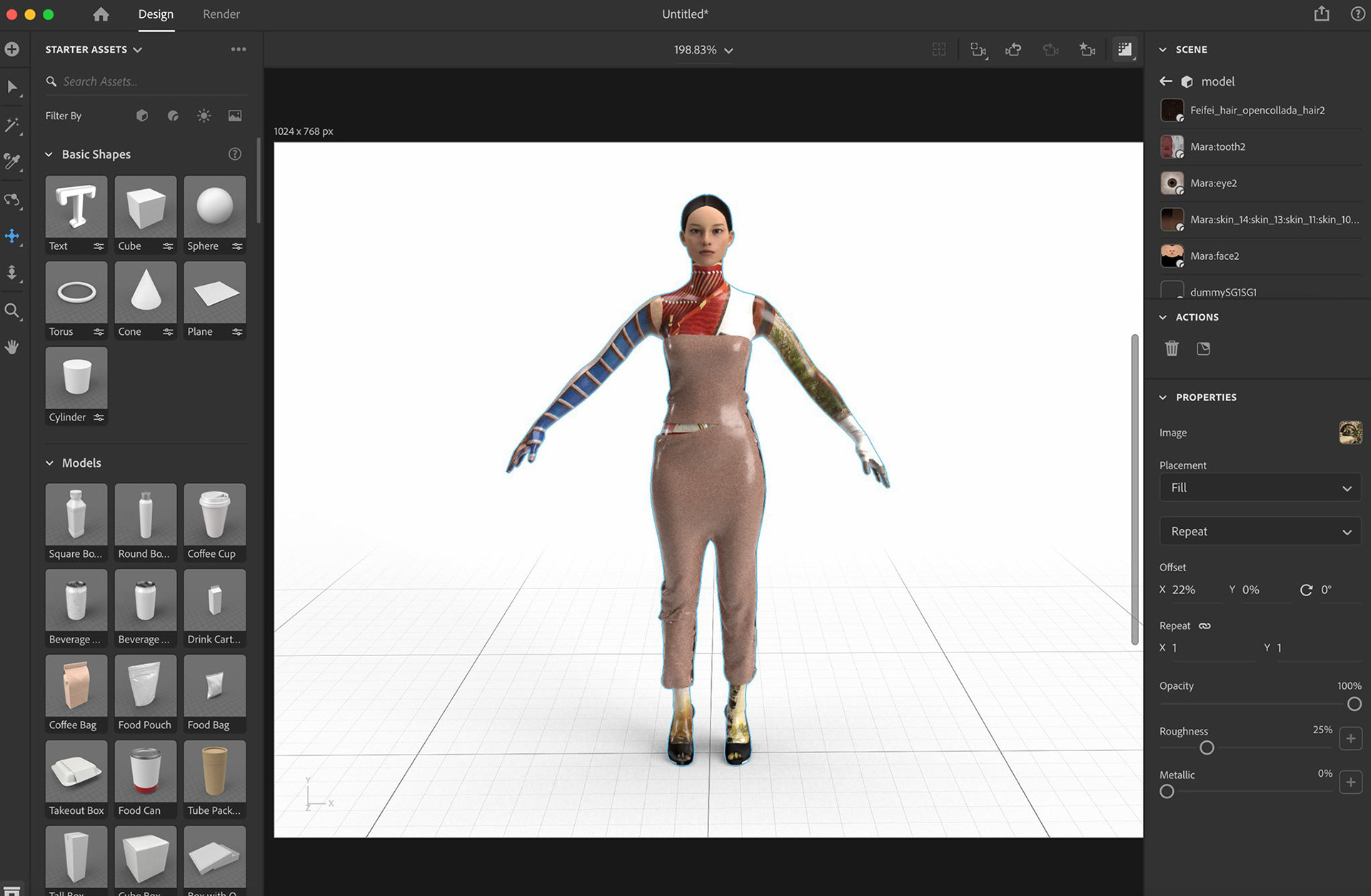
Task: Switch to the Render tab
Action: click(x=221, y=14)
